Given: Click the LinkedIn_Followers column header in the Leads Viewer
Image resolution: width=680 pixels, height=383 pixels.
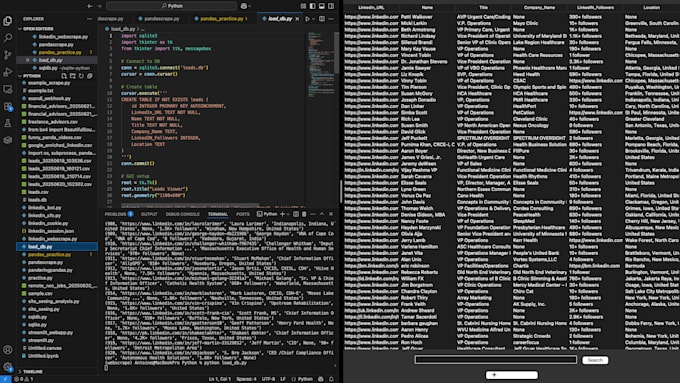Looking at the screenshot, I should (595, 7).
